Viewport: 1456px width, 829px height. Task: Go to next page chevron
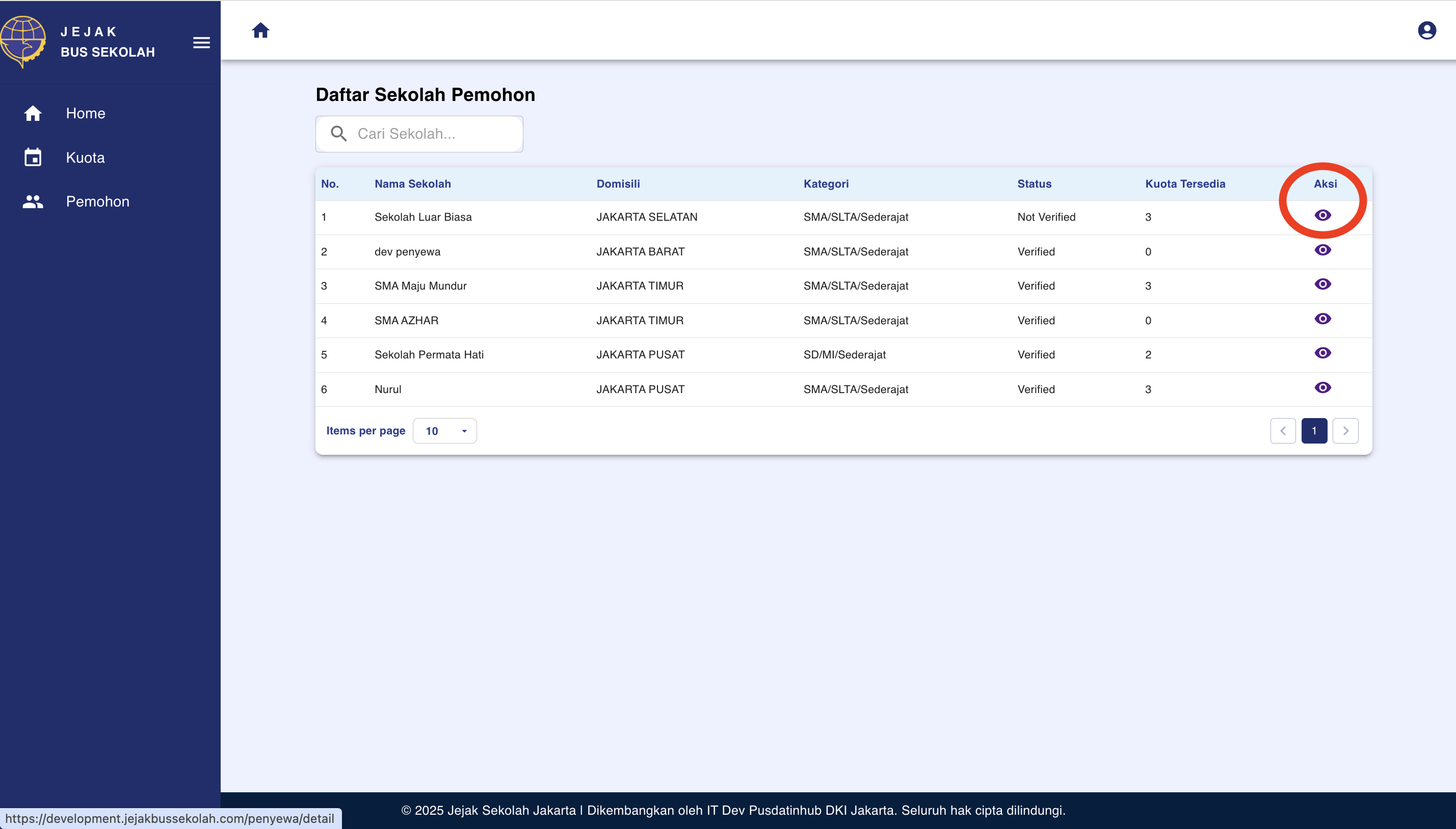pos(1345,431)
